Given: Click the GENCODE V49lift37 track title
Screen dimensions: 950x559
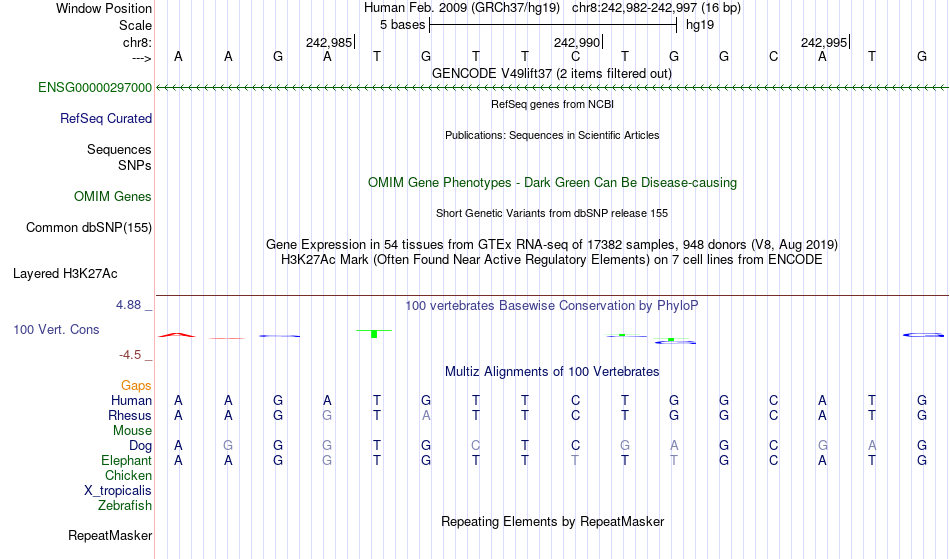Looking at the screenshot, I should coord(552,74).
